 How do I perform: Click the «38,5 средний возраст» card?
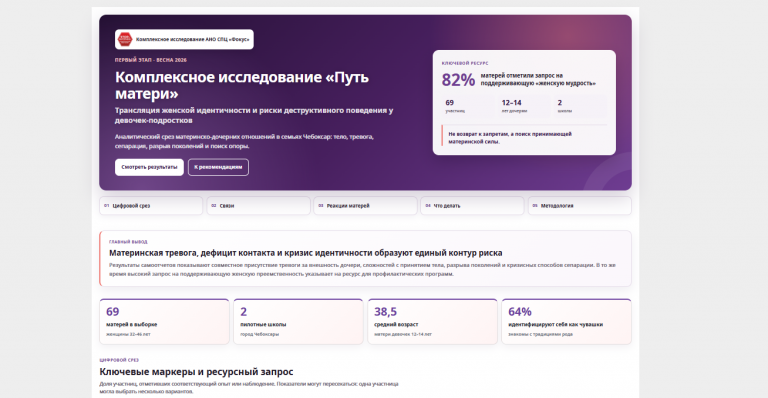432,322
